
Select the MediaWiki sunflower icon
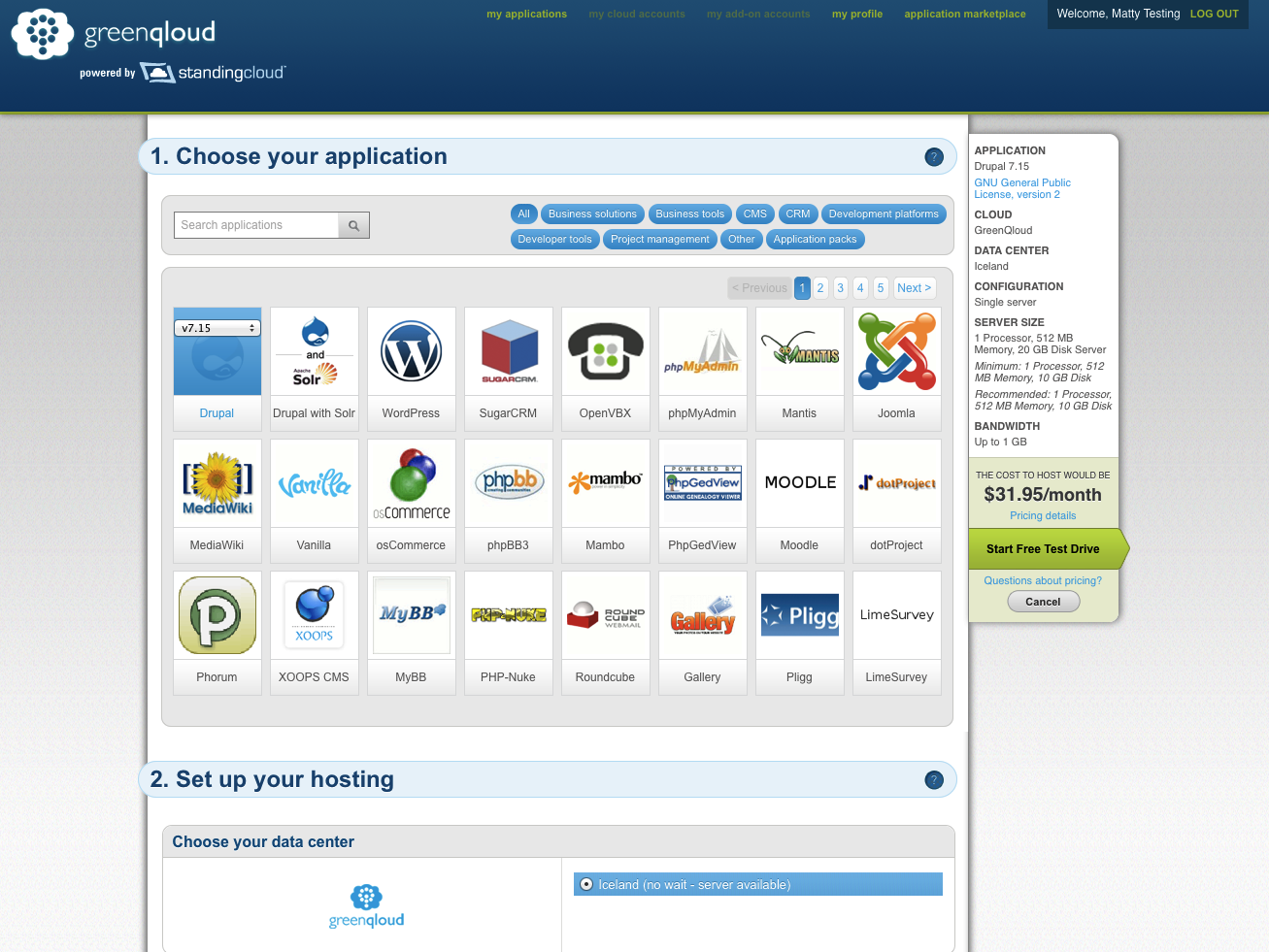pyautogui.click(x=217, y=483)
